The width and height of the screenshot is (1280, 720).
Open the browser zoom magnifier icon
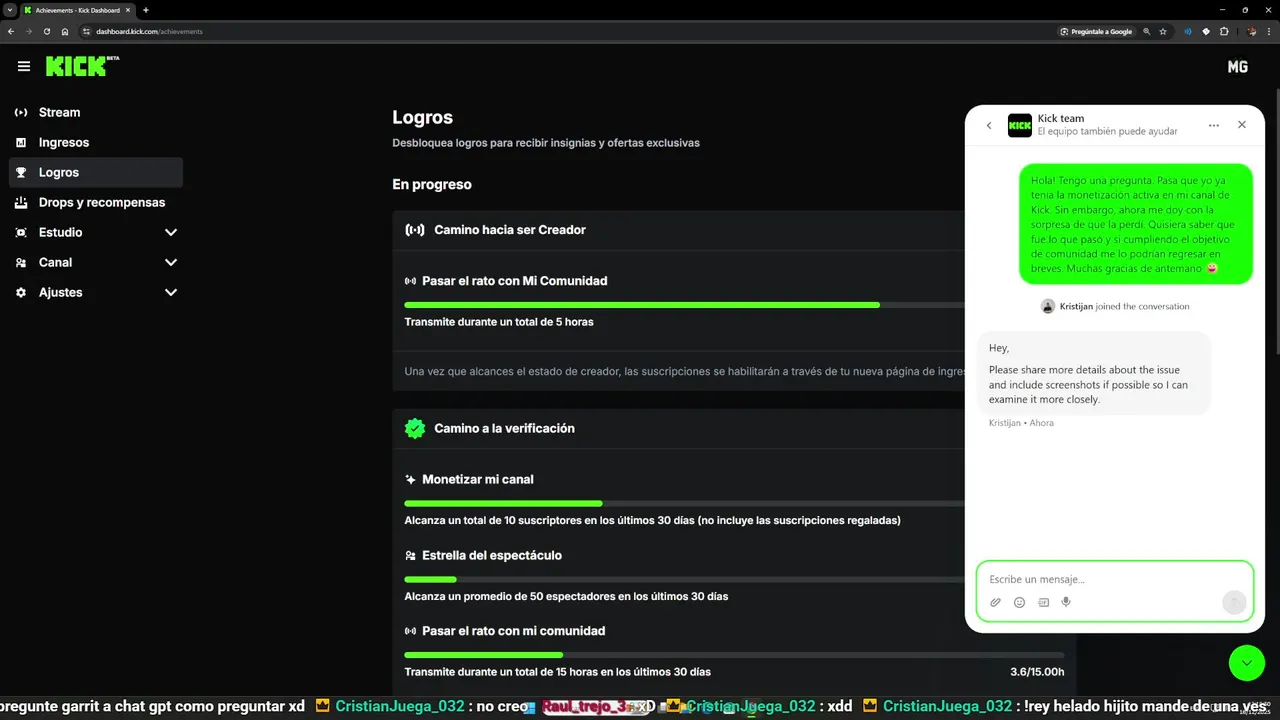tap(1147, 31)
